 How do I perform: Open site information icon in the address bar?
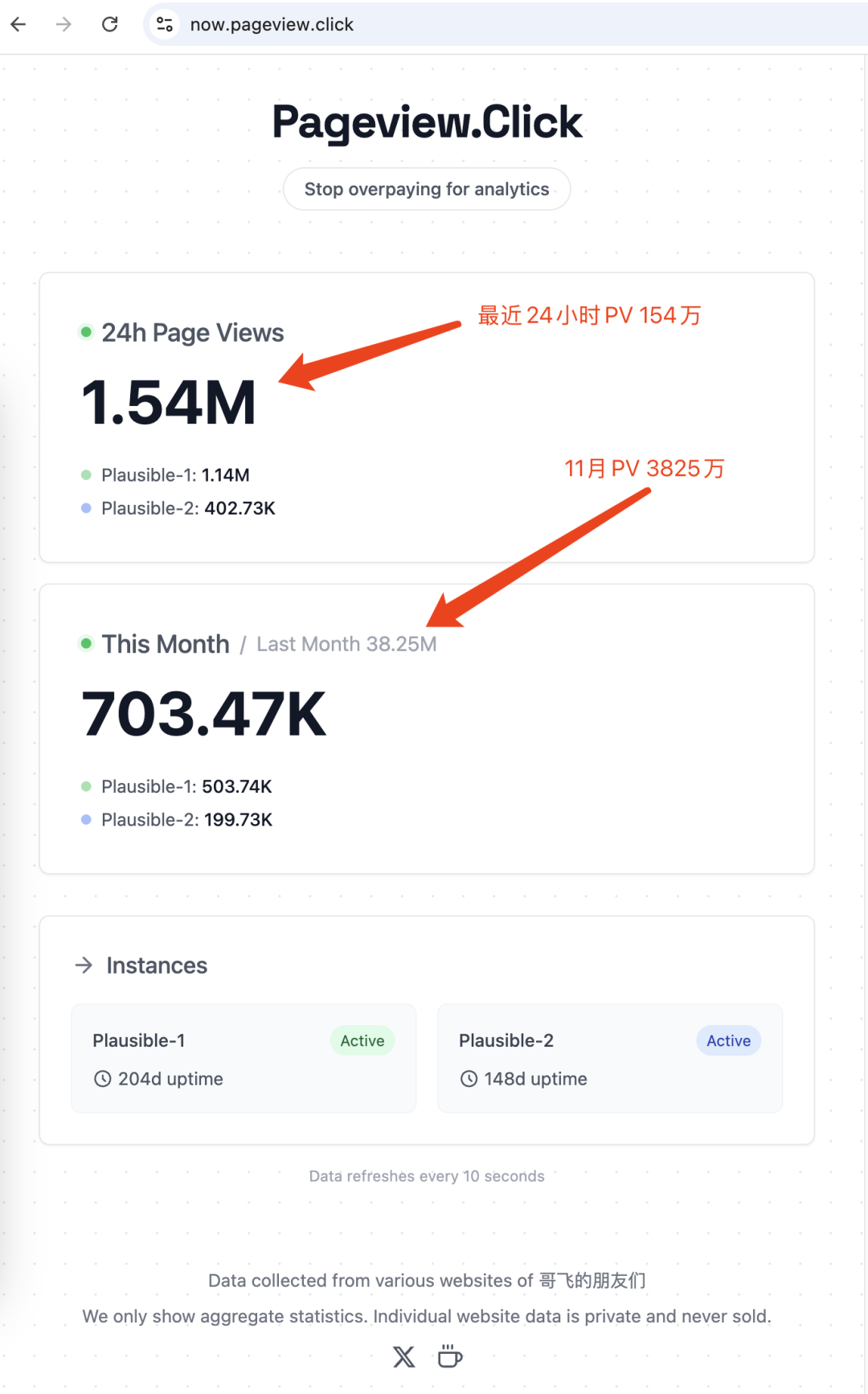(x=165, y=25)
